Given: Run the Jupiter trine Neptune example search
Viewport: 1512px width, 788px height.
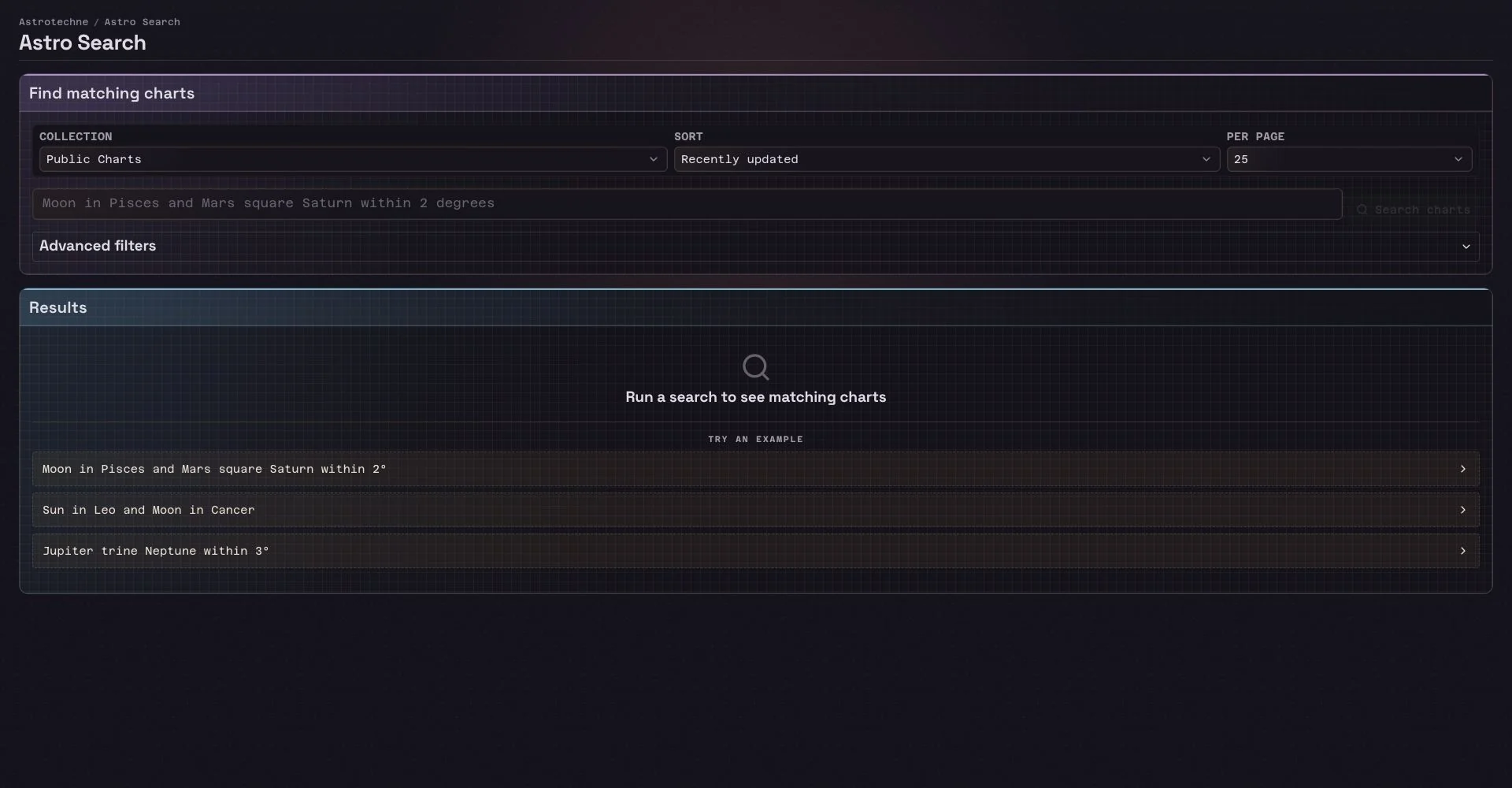Looking at the screenshot, I should click(x=755, y=551).
